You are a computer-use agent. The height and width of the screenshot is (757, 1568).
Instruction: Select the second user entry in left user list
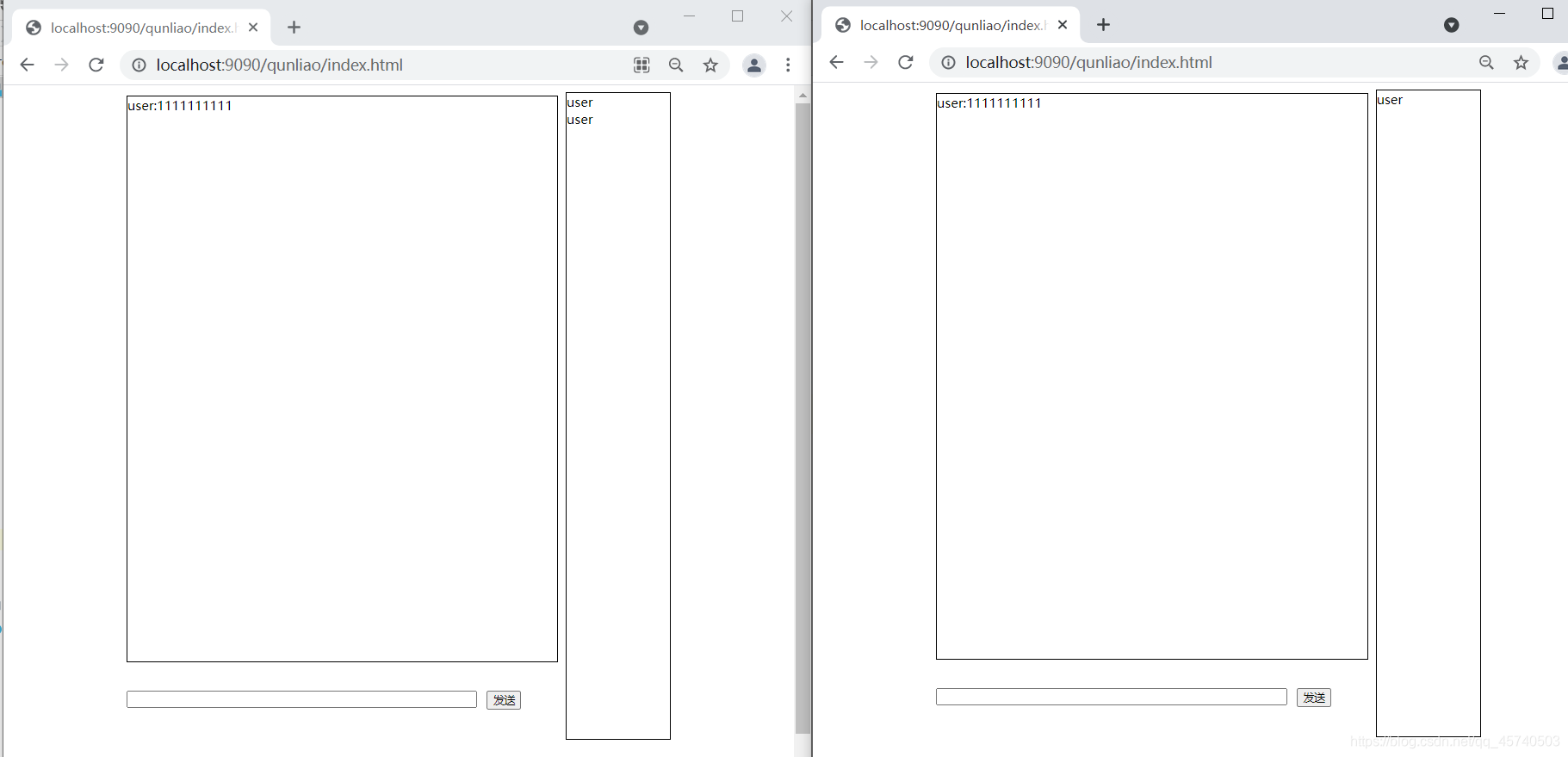pyautogui.click(x=579, y=120)
